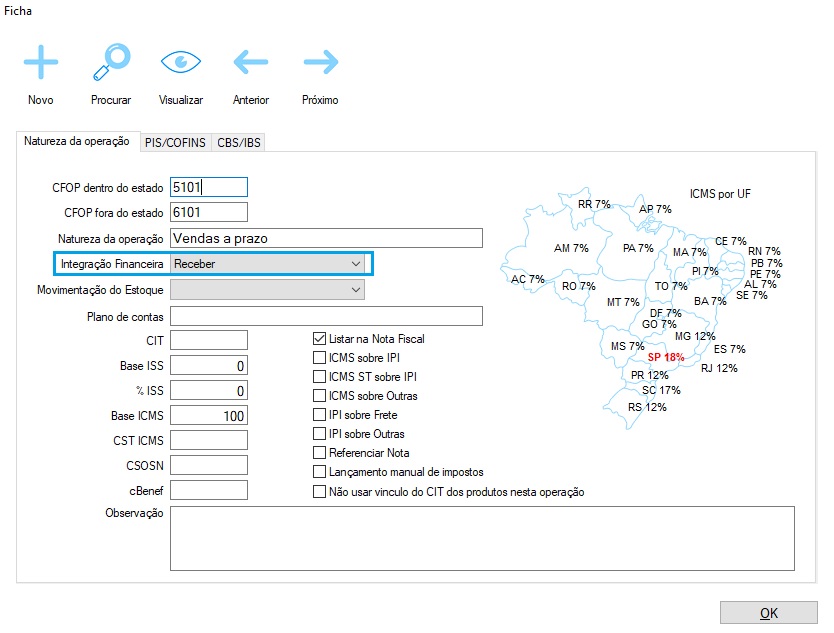The image size is (834, 633).
Task: Click the Natureza da operação text field
Action: pos(326,238)
